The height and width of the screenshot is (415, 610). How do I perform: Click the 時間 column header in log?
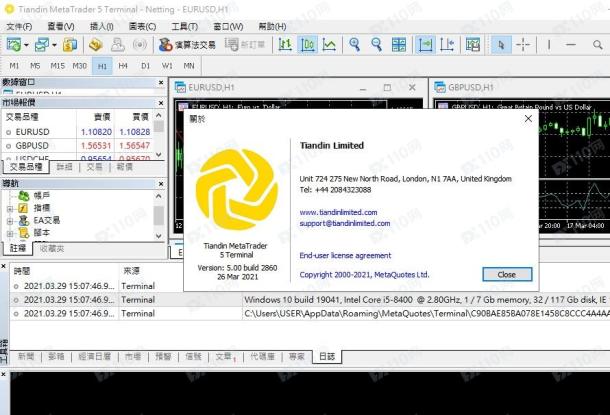[22, 271]
